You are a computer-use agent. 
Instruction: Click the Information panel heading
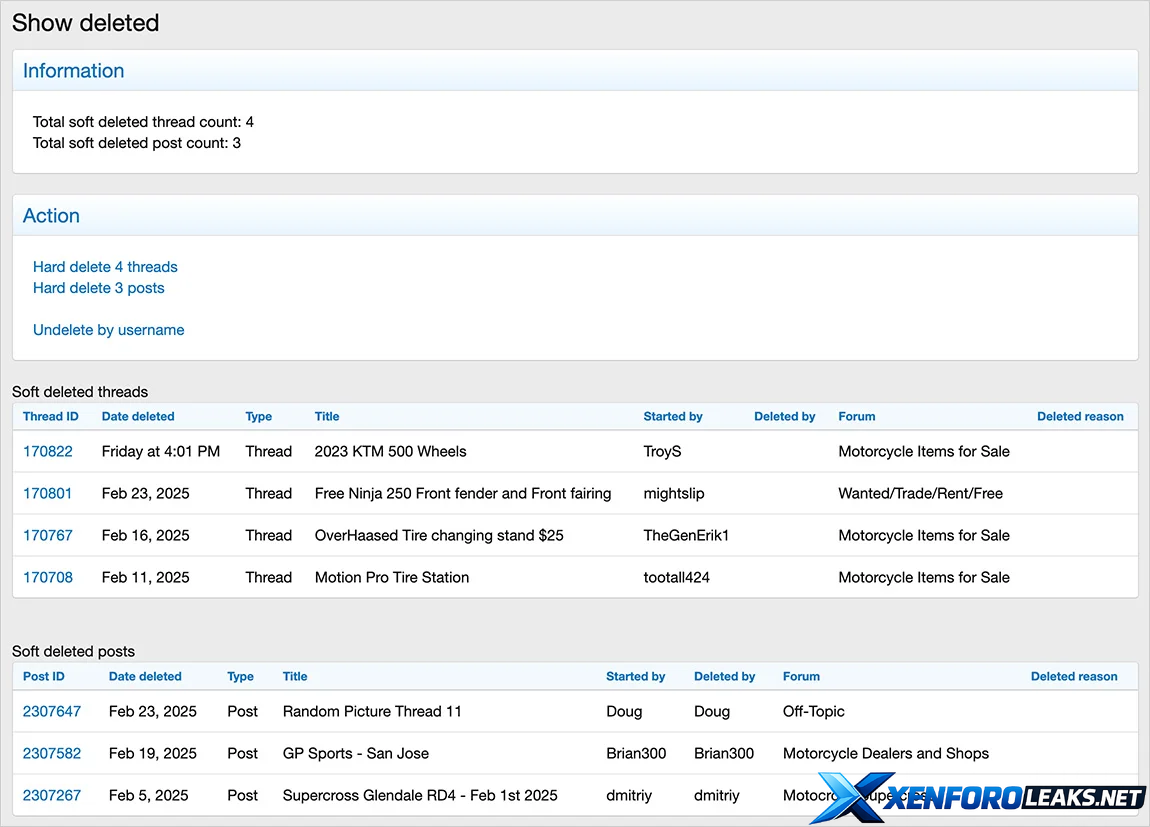[74, 71]
